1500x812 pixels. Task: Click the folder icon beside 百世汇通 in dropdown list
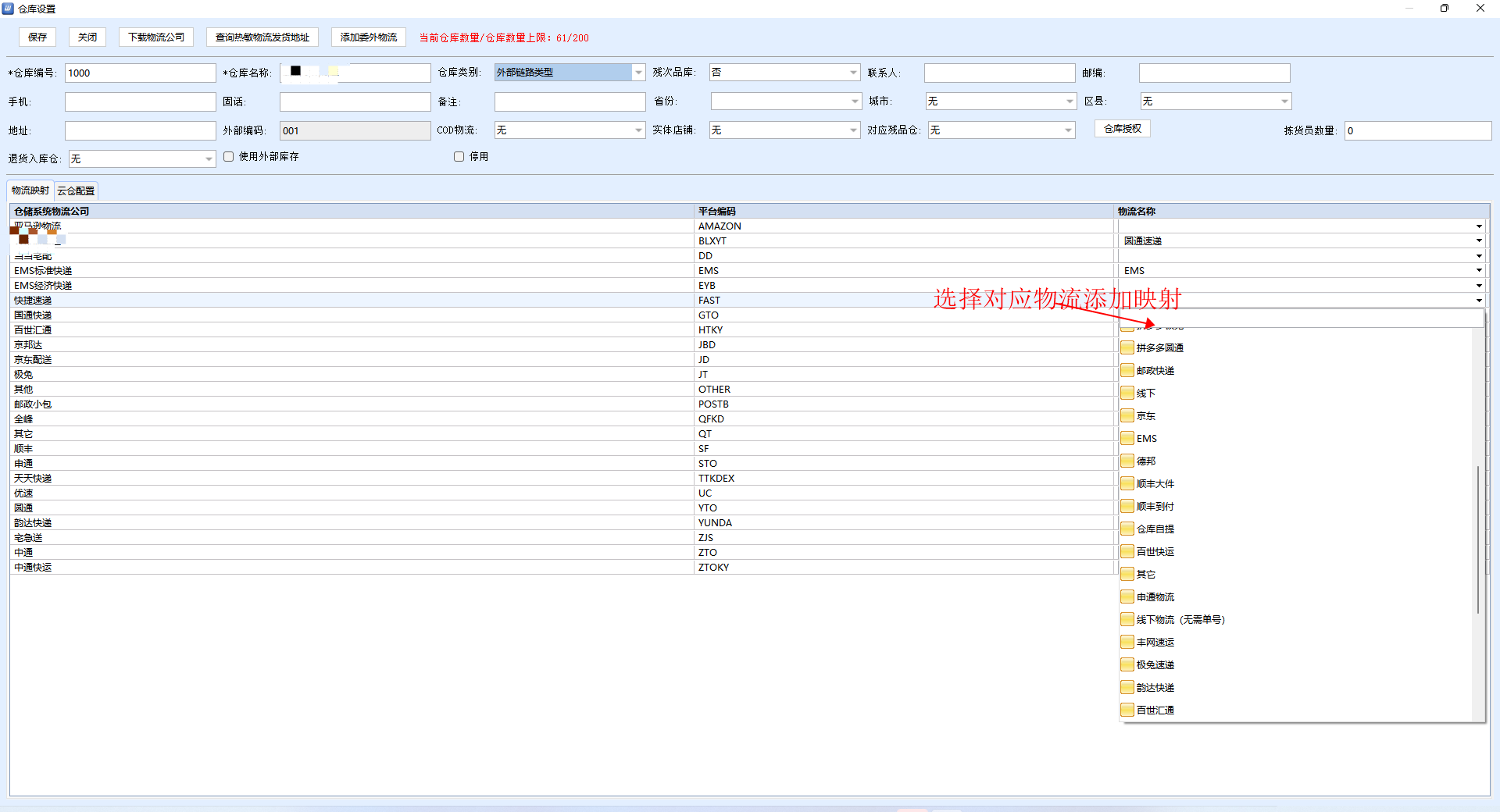(1127, 710)
